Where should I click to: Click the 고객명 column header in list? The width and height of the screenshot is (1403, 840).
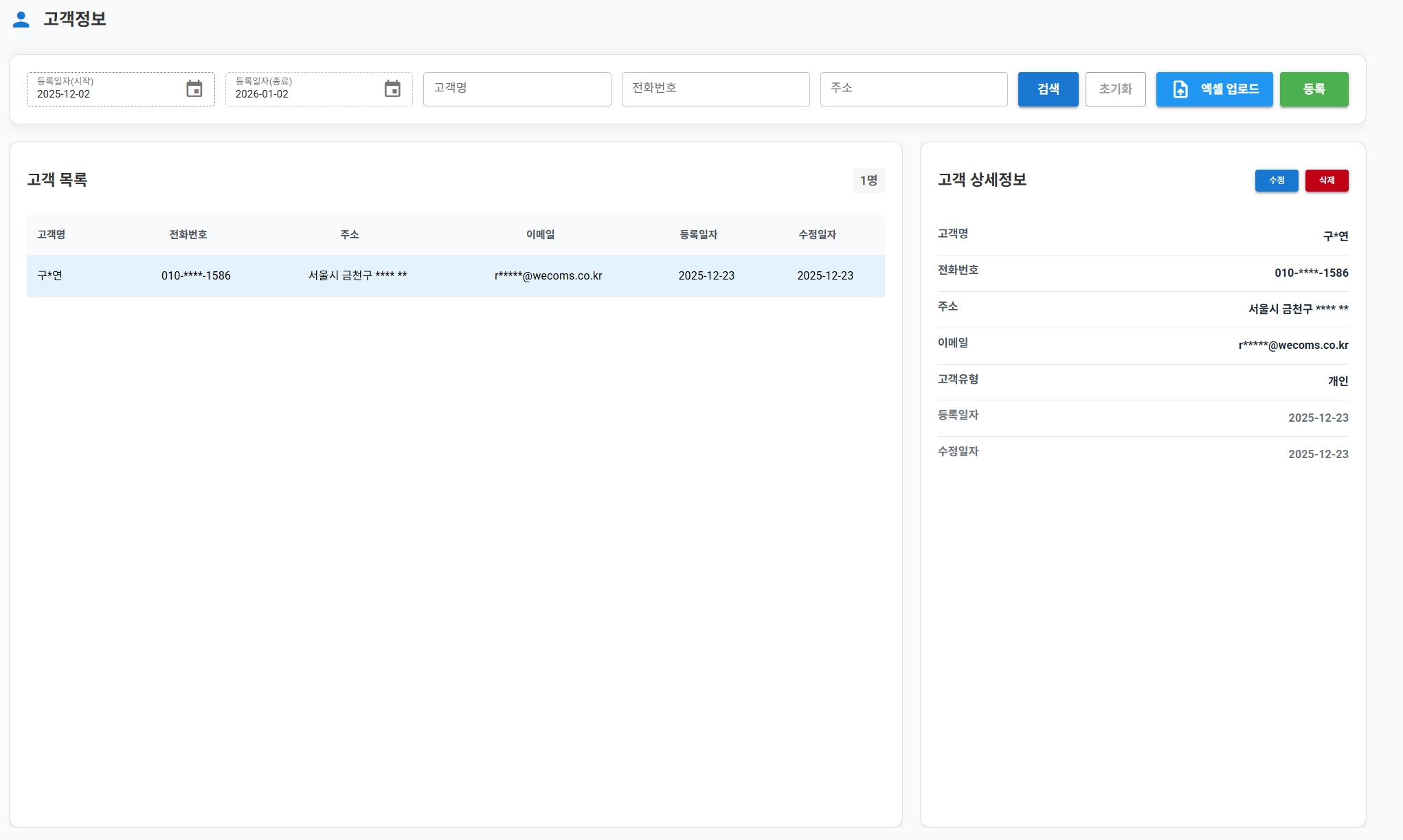[52, 235]
